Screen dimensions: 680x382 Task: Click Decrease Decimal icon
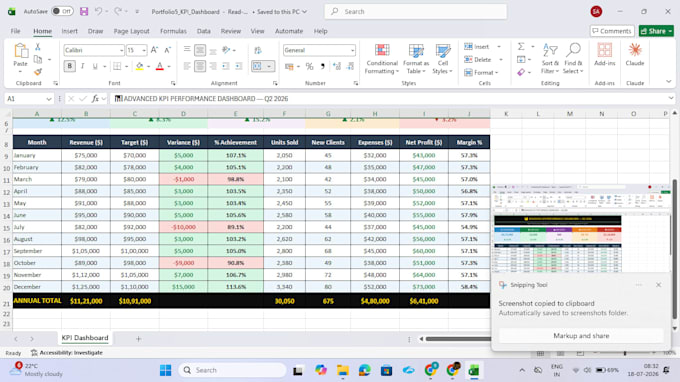[x=350, y=66]
